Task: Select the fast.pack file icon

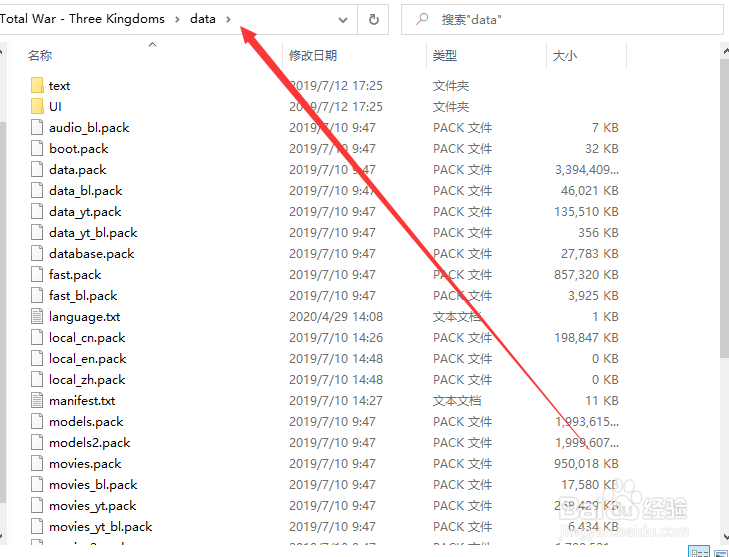Action: pos(37,274)
